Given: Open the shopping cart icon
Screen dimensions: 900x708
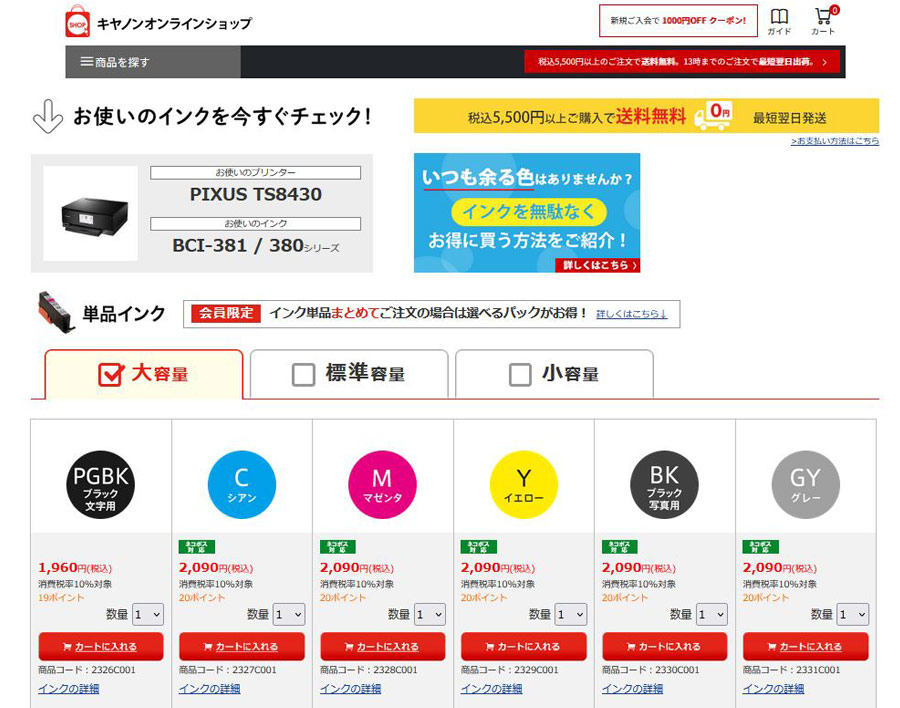Looking at the screenshot, I should tap(823, 20).
